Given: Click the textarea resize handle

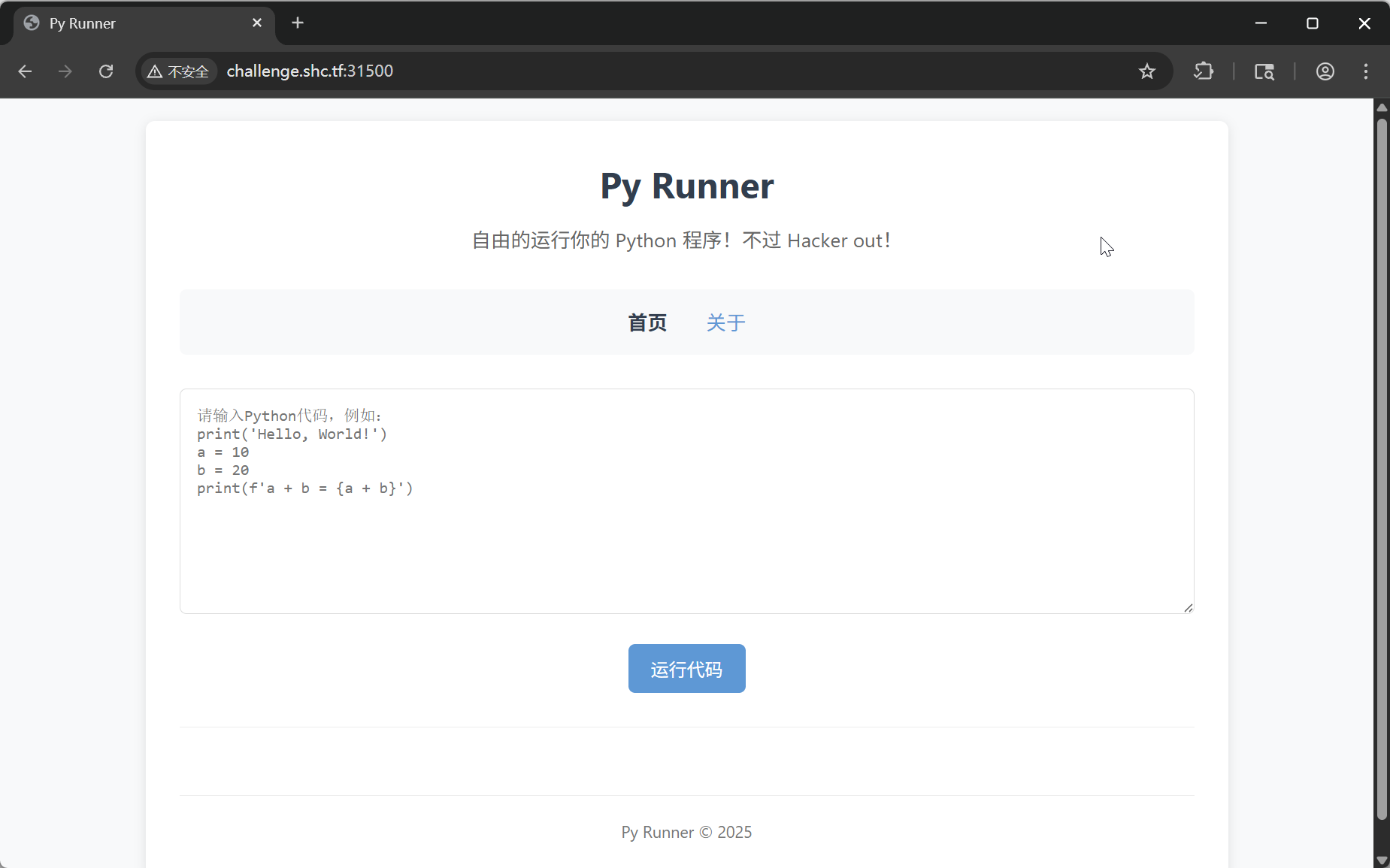Looking at the screenshot, I should pos(1188,607).
